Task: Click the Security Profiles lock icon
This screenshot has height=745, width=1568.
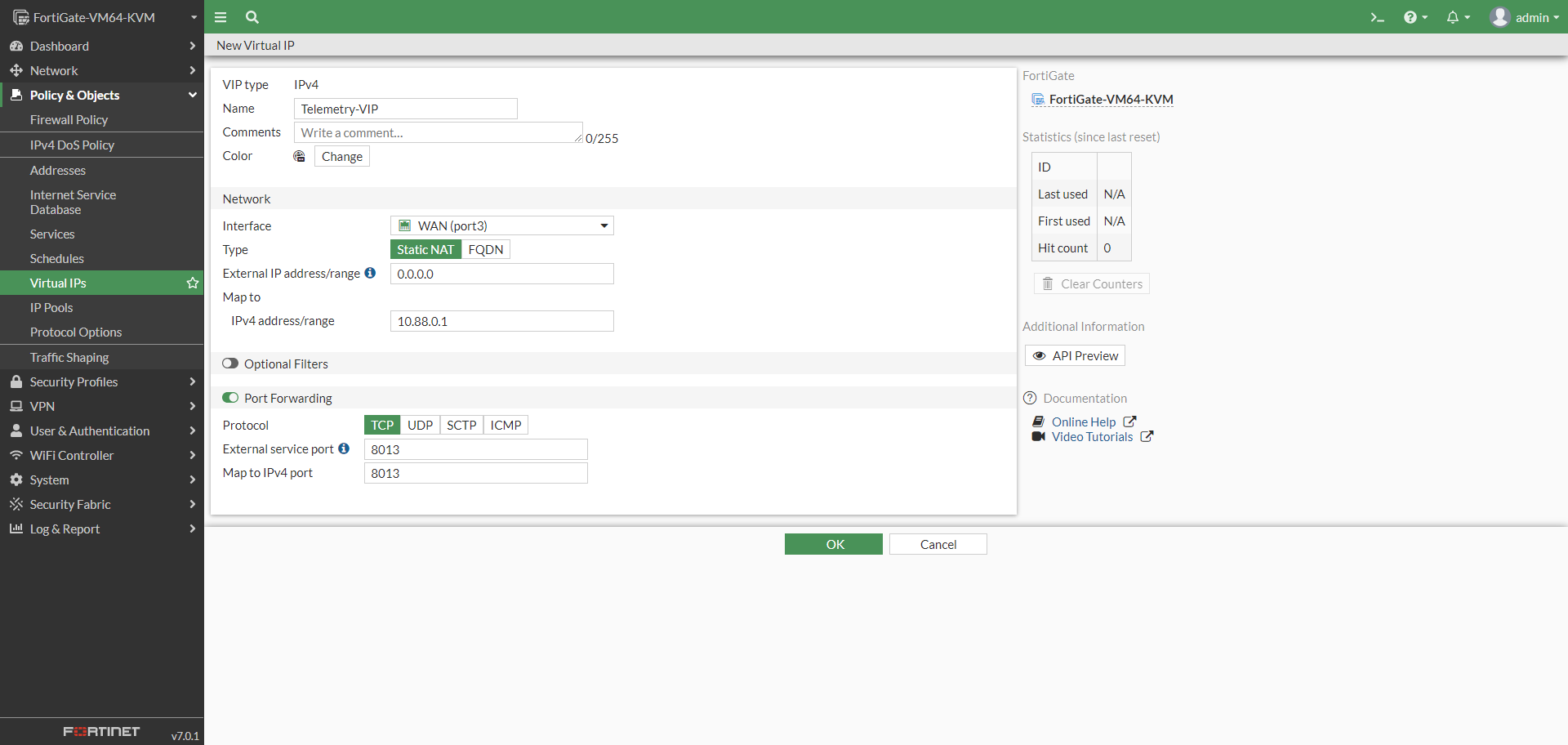Action: tap(16, 381)
